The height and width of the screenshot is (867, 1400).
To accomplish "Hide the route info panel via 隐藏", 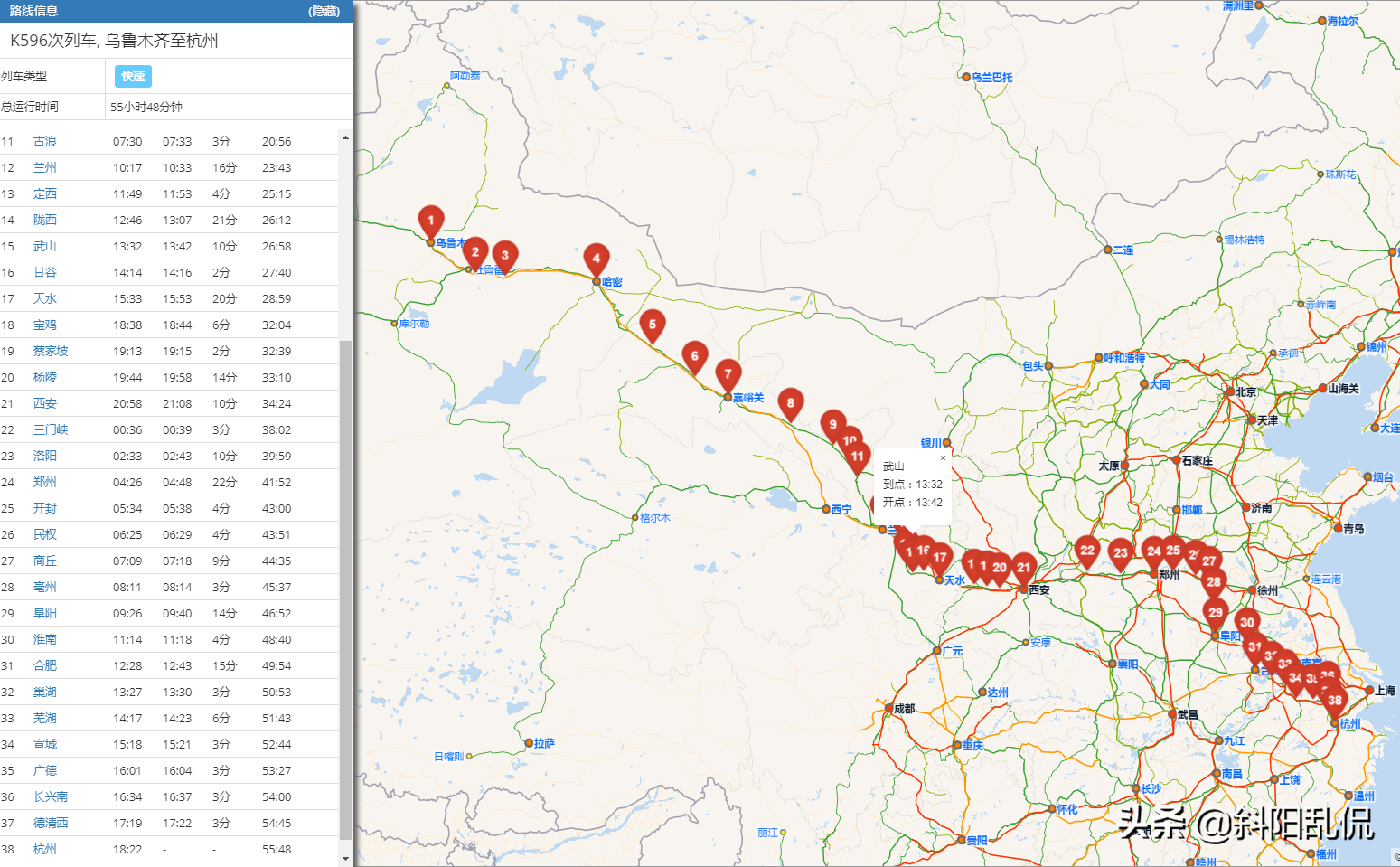I will tap(324, 11).
